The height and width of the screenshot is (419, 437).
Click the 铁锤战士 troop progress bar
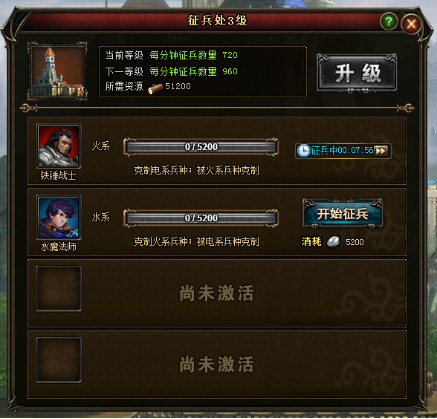[201, 147]
